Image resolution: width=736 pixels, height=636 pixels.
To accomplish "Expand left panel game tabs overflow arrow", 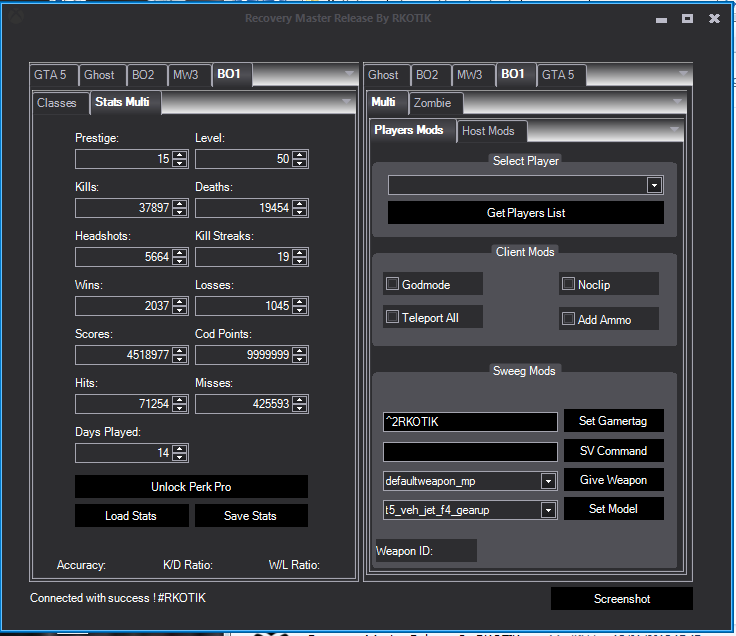I will (x=349, y=73).
